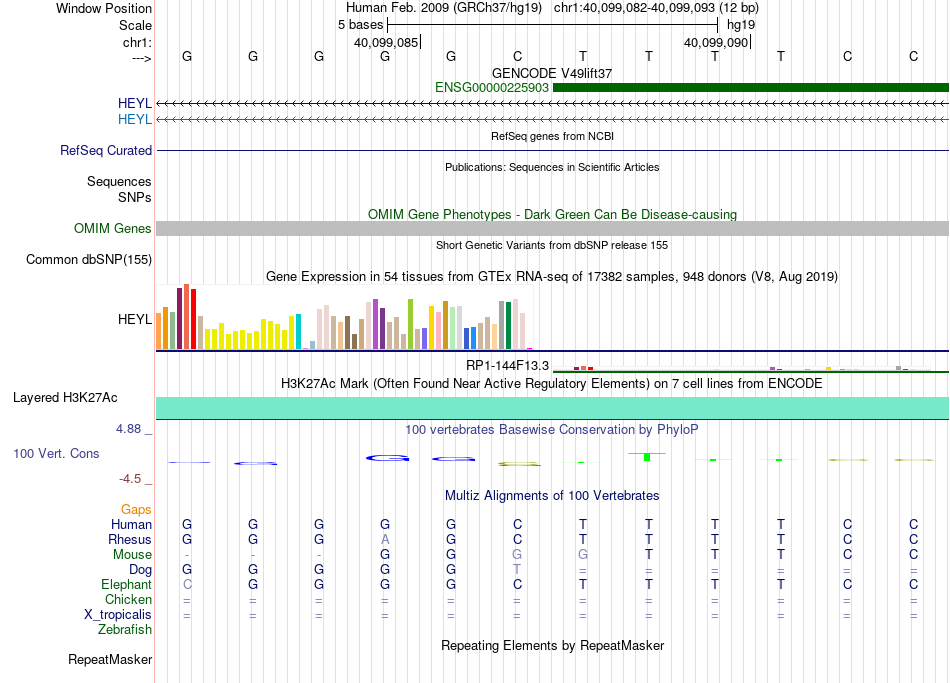Image resolution: width=950 pixels, height=683 pixels.
Task: Click the RP1-144F13.3 gene label
Action: 507,365
